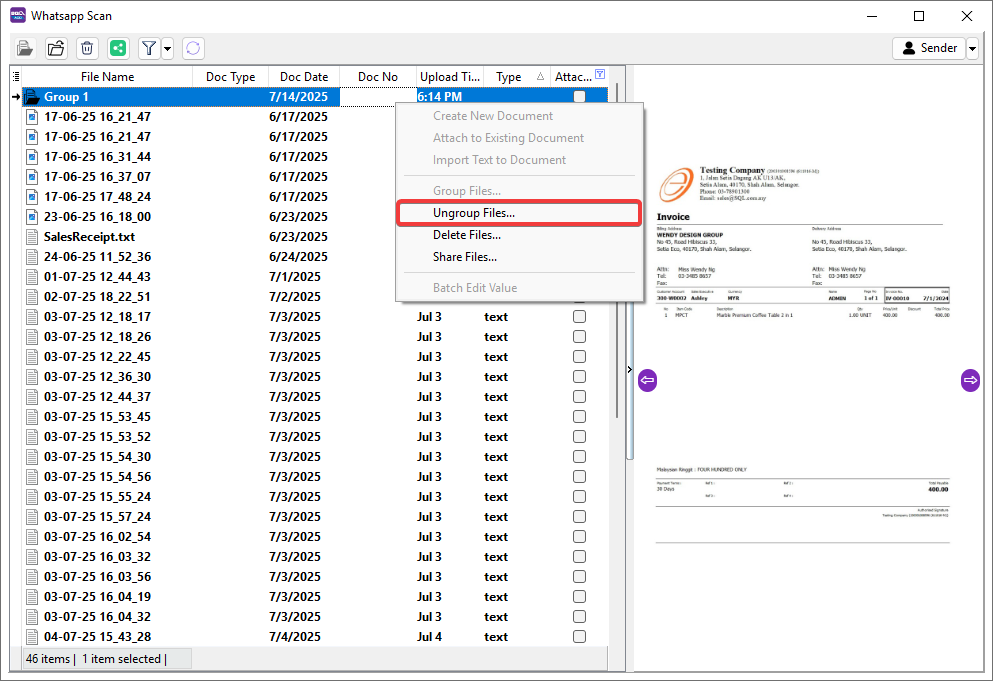Click the filter funnel toolbar icon

click(x=149, y=48)
